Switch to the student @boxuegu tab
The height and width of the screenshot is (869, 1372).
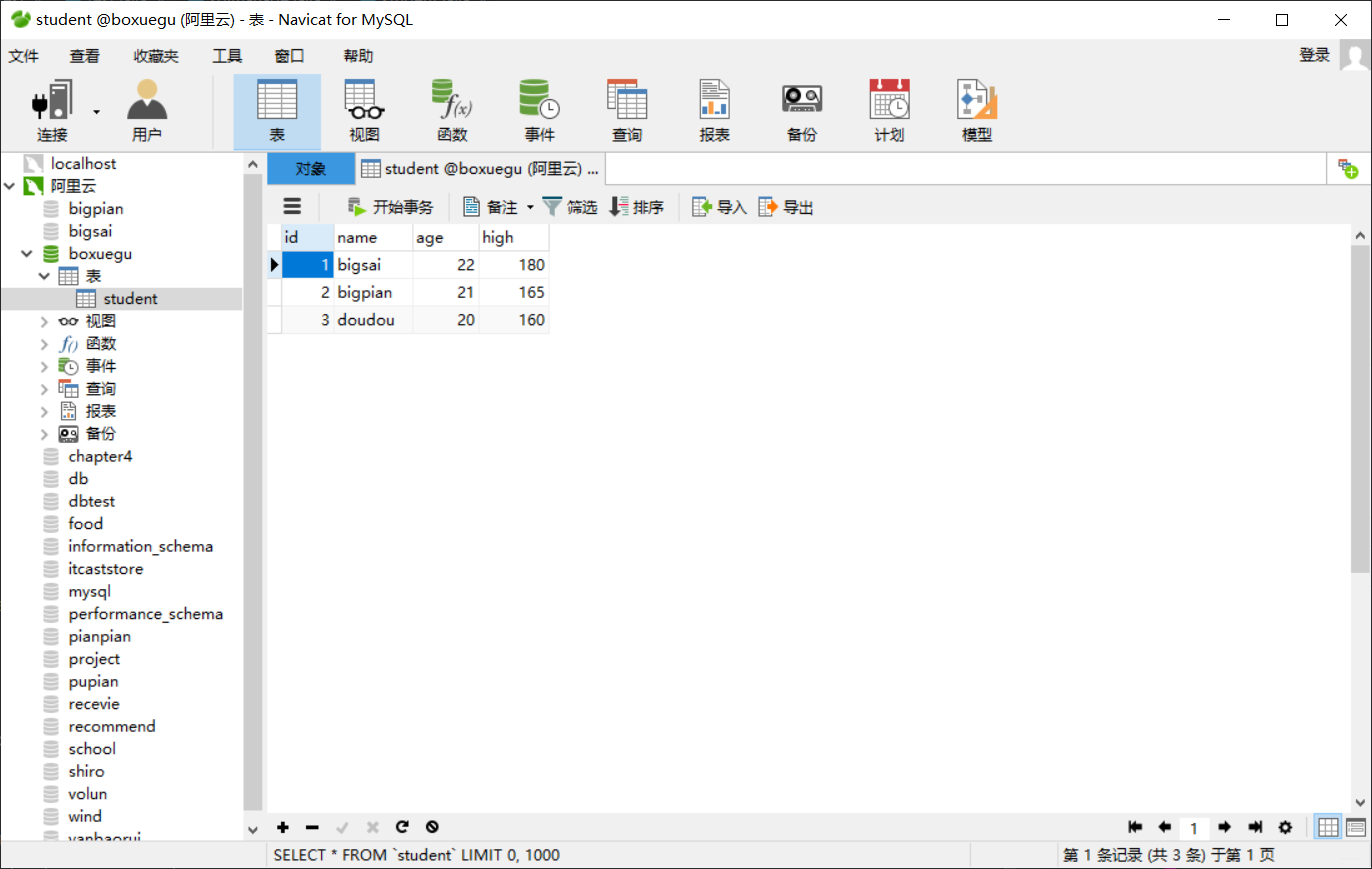[480, 169]
